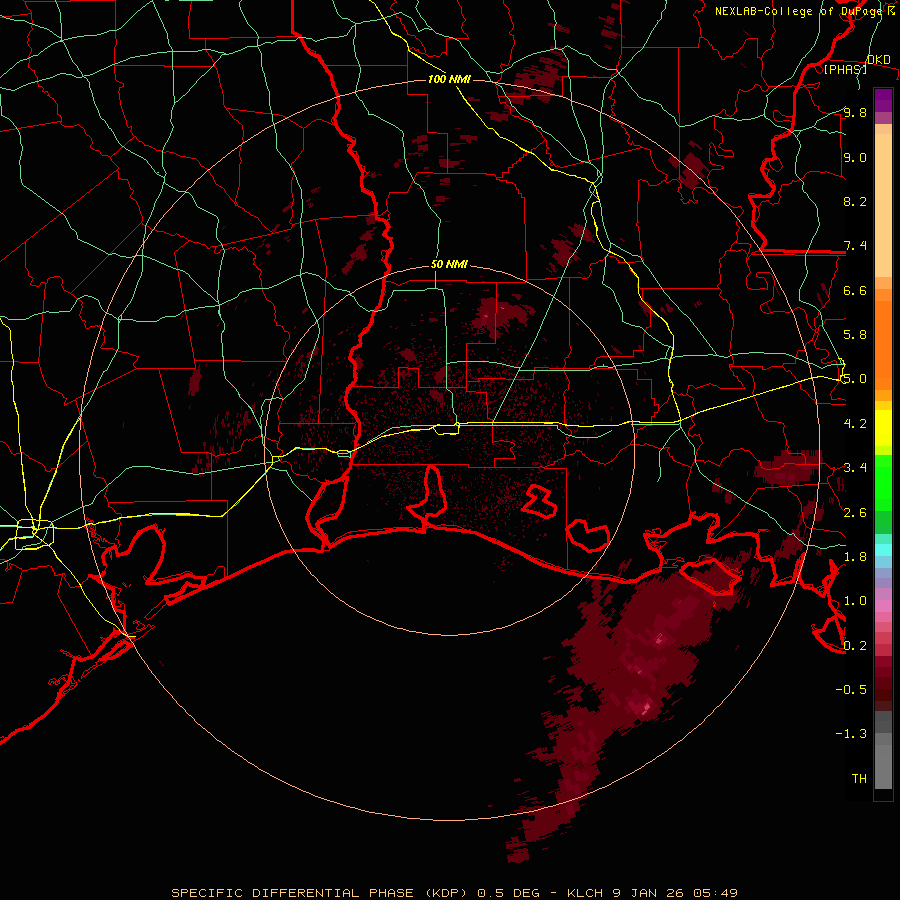Click the 2.6 value on the color scale
The image size is (900, 900).
(x=855, y=513)
